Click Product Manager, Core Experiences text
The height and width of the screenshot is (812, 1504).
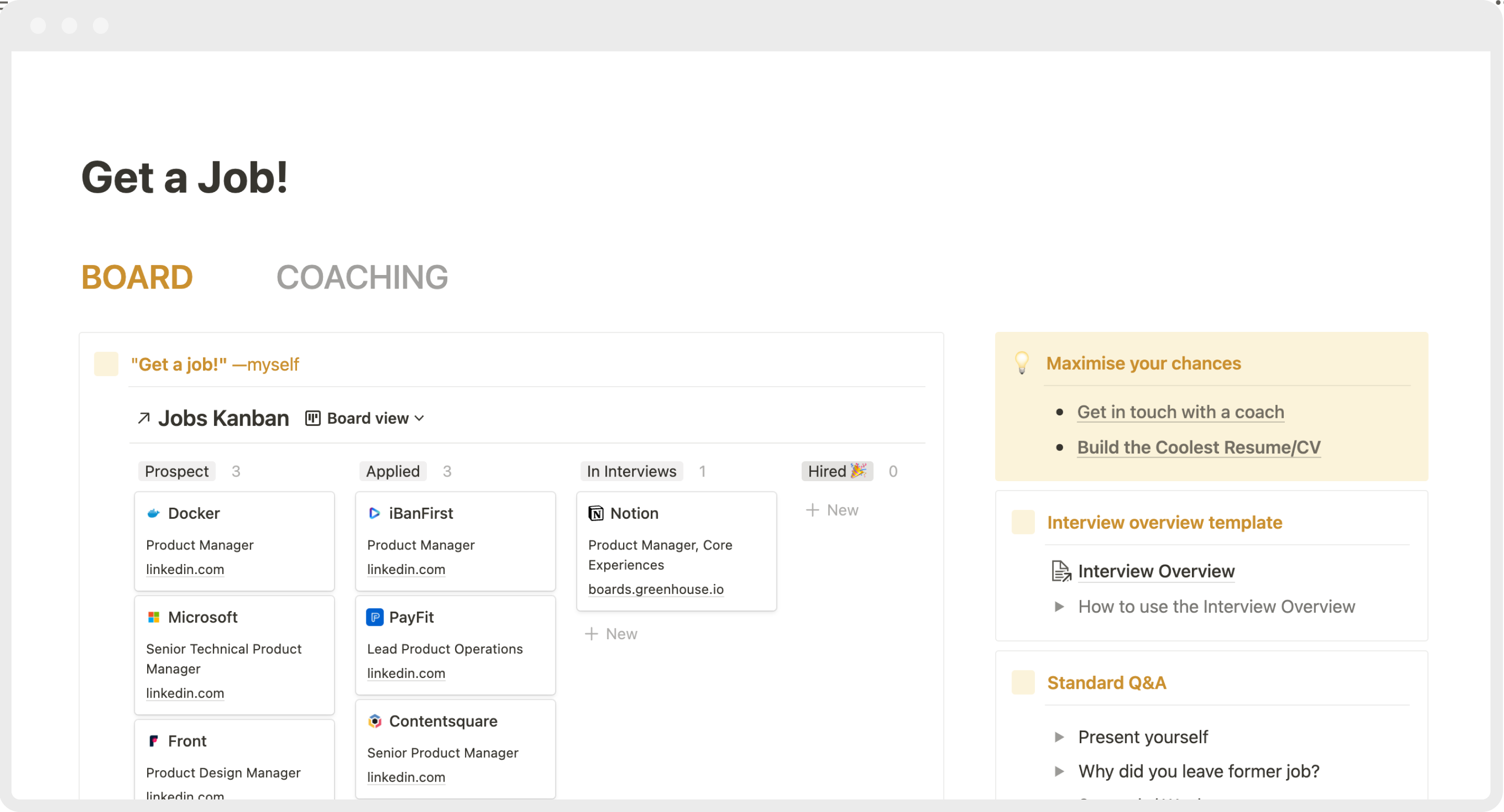point(660,555)
